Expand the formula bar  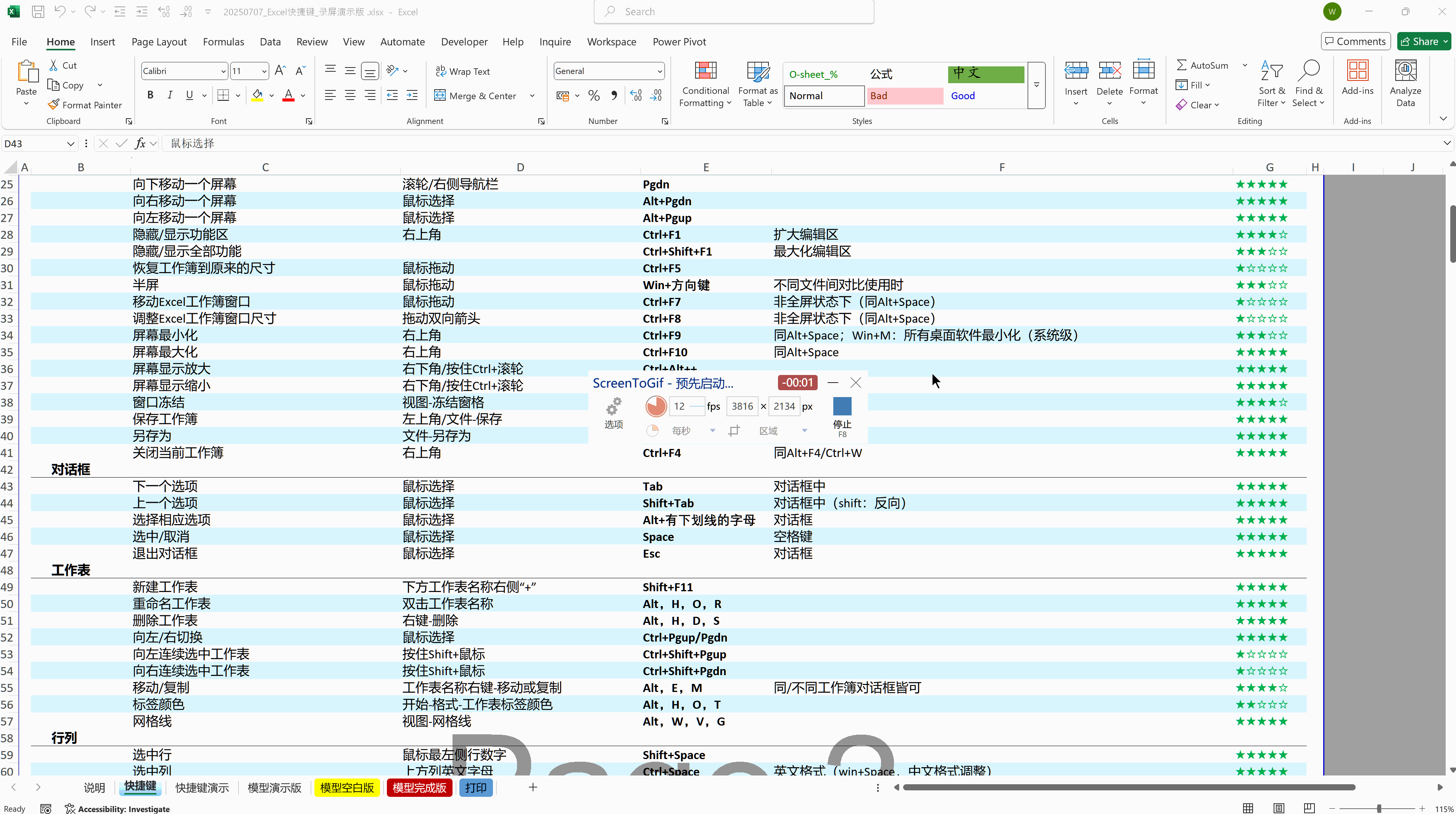tap(1447, 143)
